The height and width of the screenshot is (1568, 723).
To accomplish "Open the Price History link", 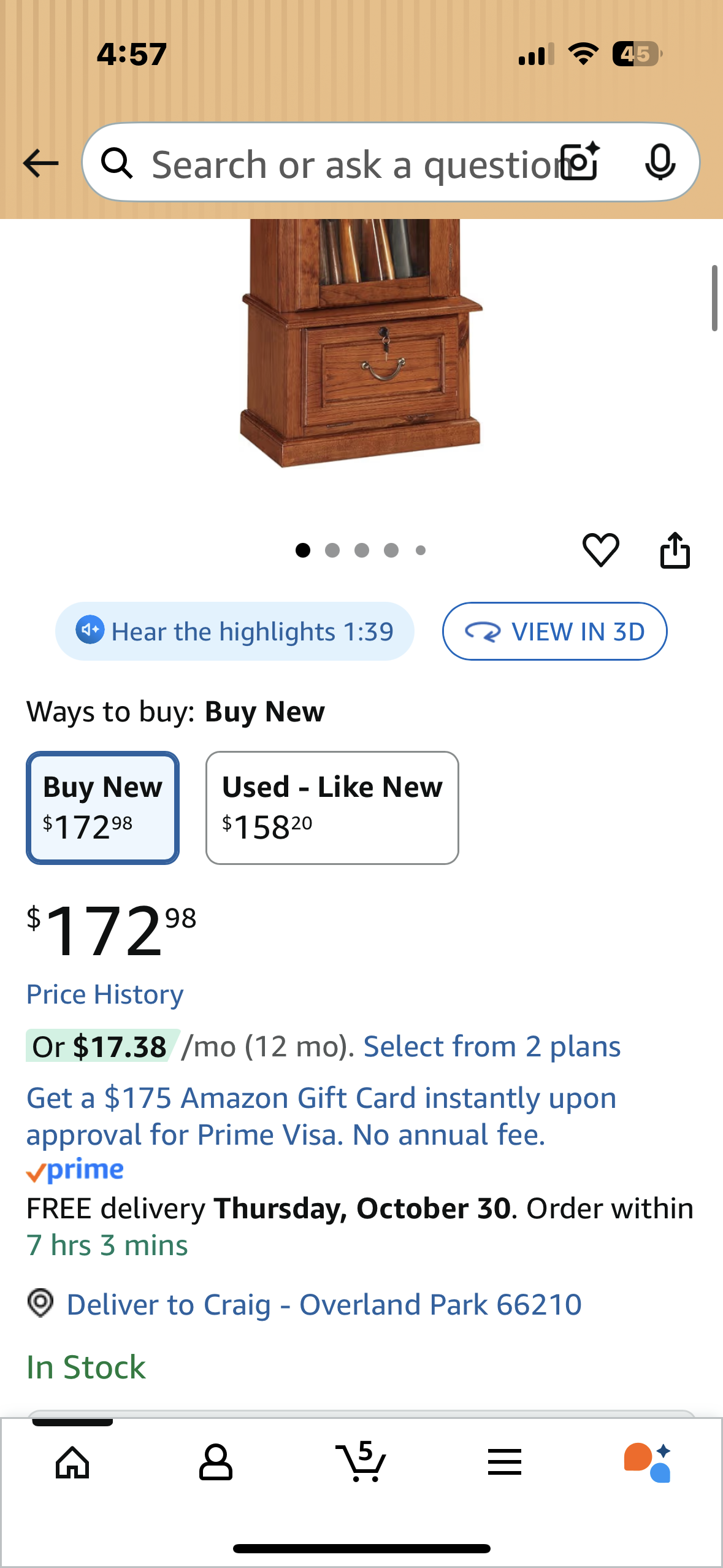I will click(105, 994).
